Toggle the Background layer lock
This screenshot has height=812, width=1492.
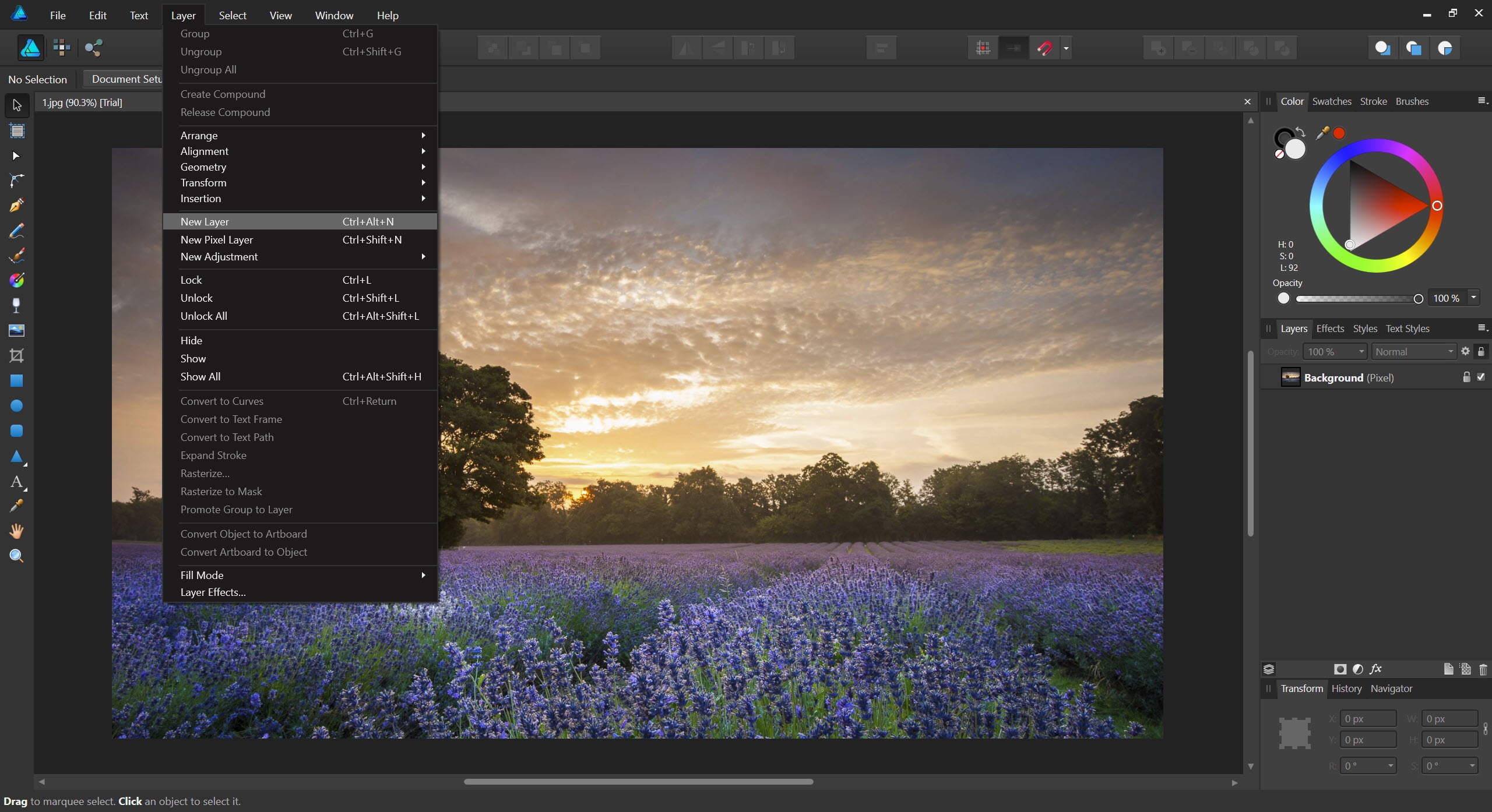tap(1466, 377)
